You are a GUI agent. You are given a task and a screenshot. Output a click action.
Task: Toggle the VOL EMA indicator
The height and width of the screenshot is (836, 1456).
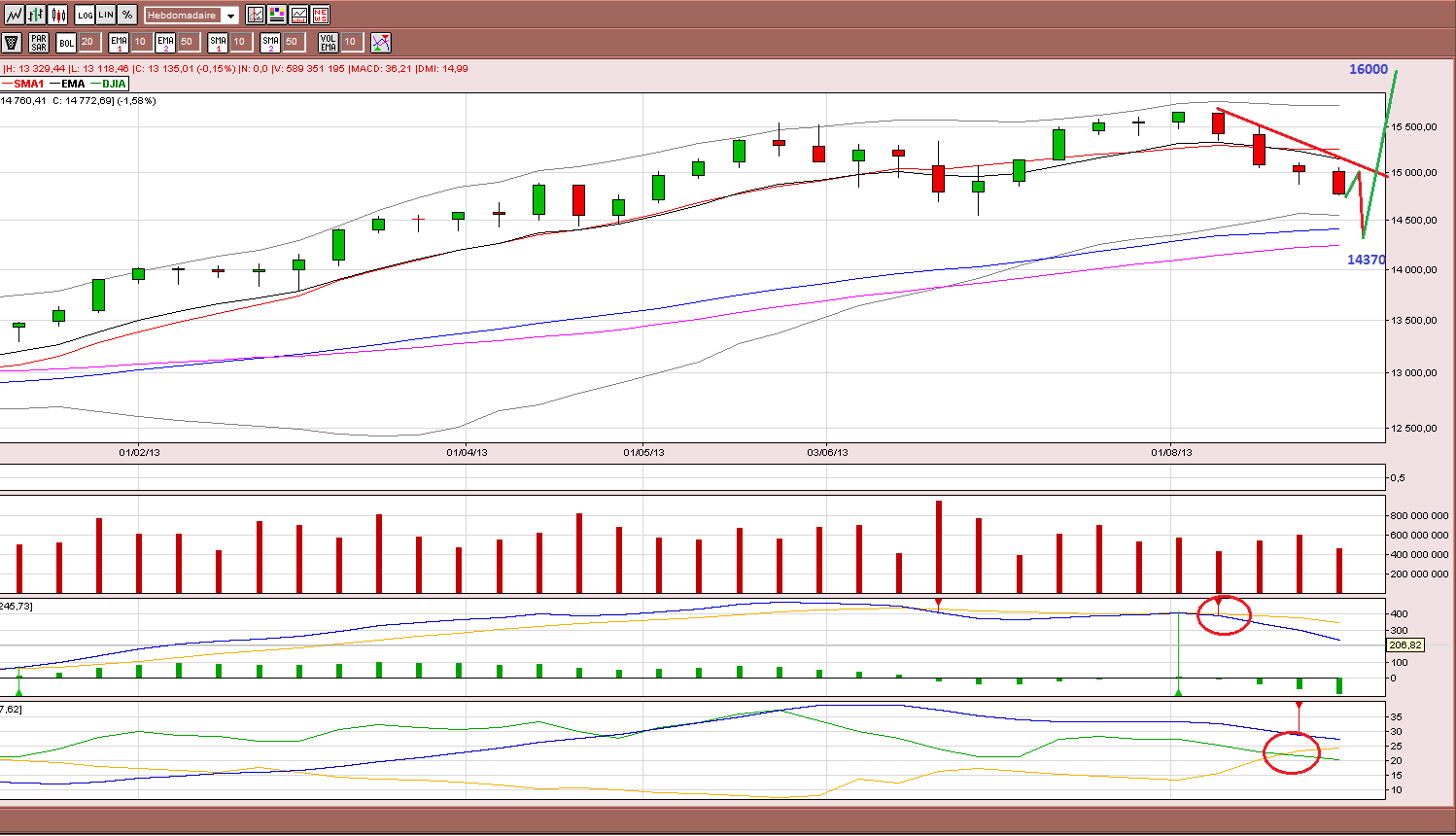tap(329, 43)
